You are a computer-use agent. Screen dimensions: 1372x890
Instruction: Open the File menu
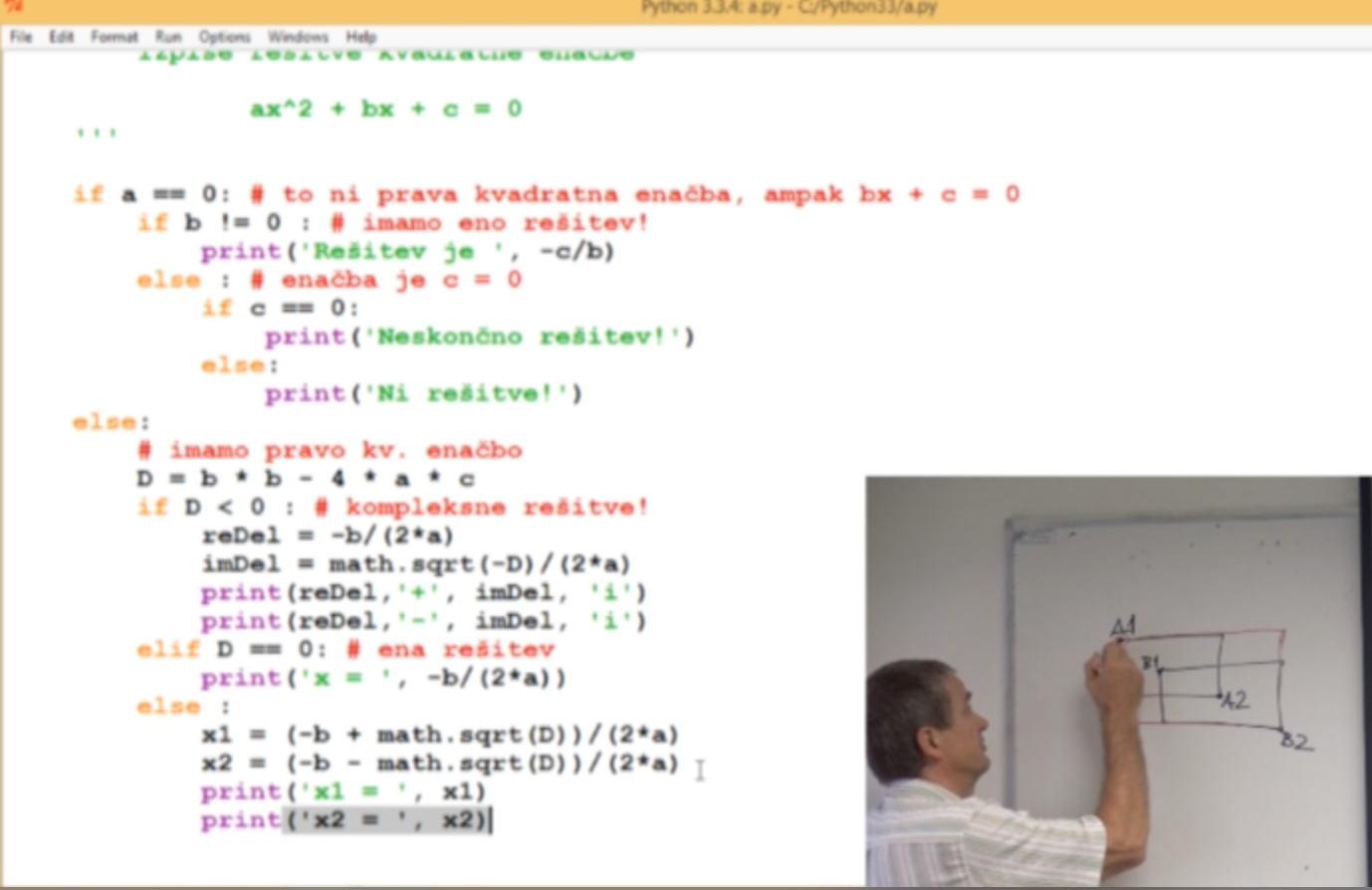click(21, 37)
